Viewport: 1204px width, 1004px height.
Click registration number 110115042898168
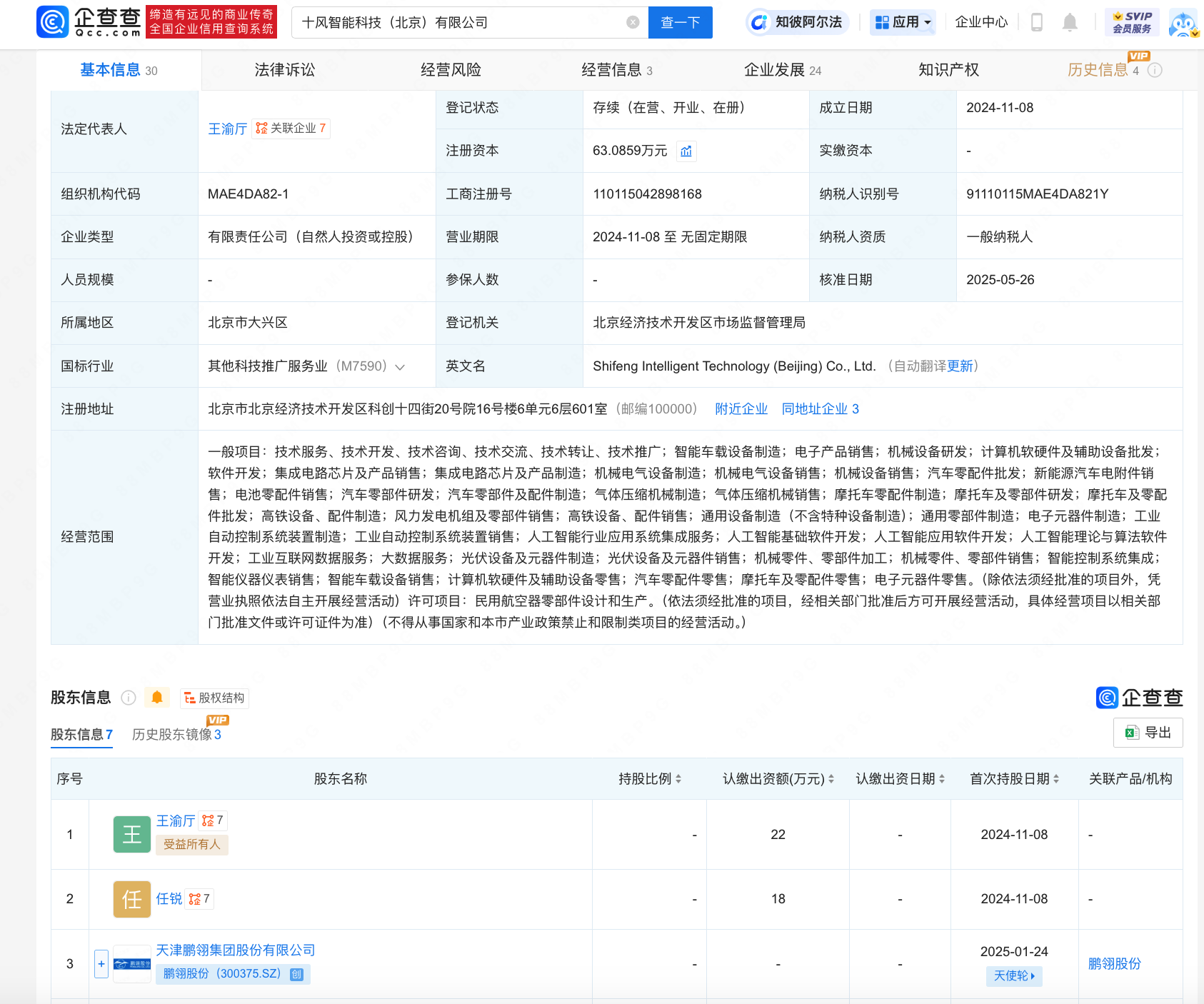click(x=648, y=194)
